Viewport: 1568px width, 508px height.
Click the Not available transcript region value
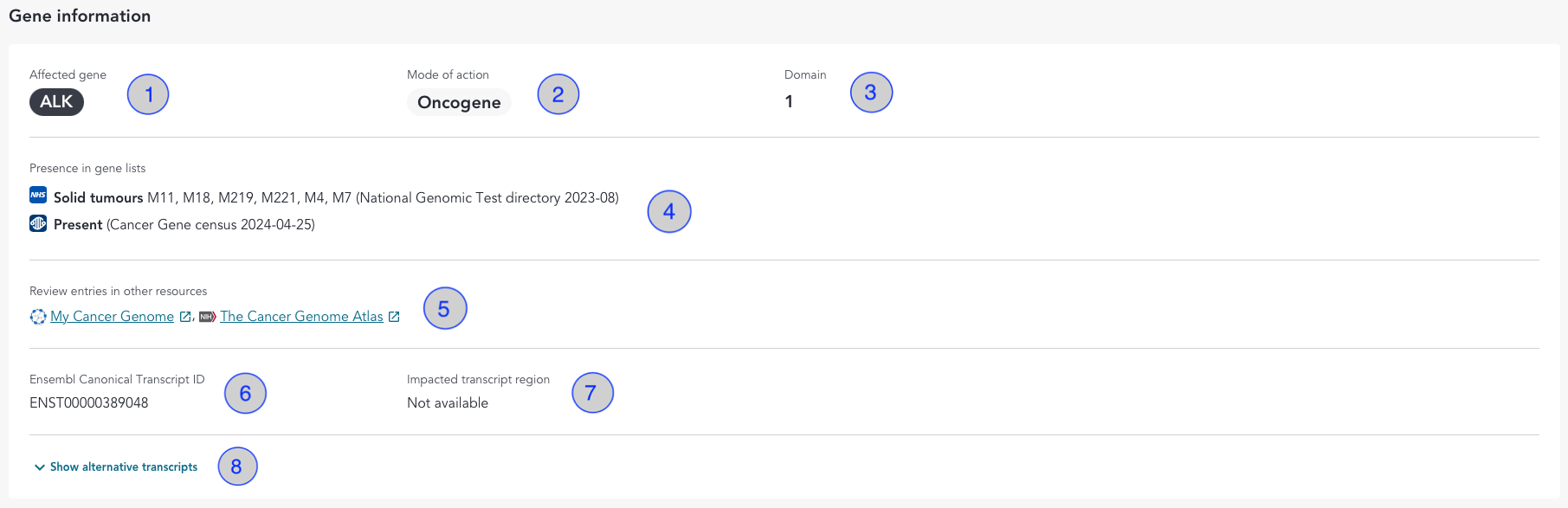click(448, 403)
